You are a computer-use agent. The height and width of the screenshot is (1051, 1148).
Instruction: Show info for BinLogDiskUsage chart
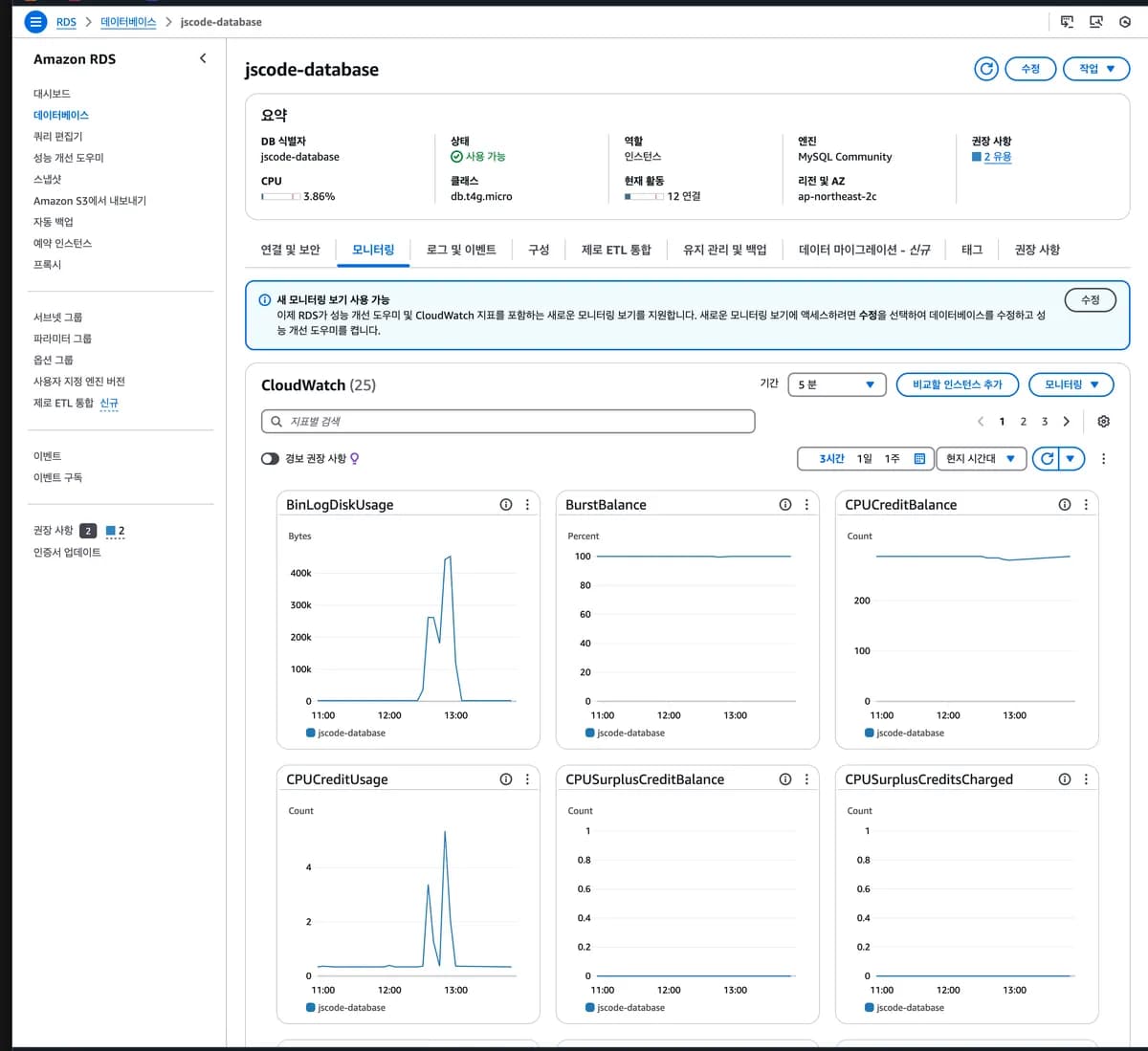coord(506,505)
